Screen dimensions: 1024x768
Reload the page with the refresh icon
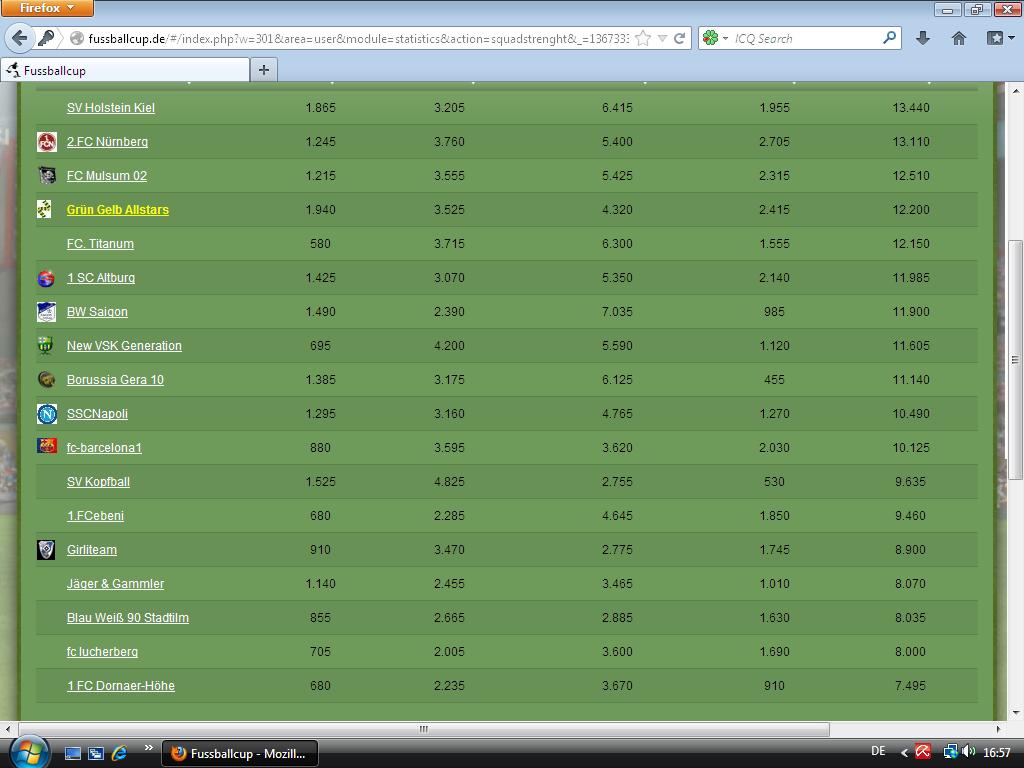(680, 38)
